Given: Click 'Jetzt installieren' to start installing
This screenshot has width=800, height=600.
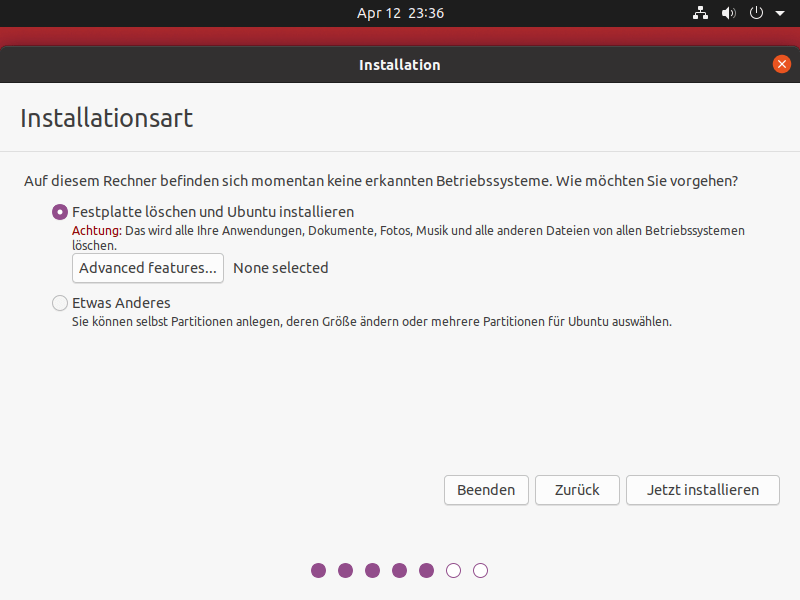Looking at the screenshot, I should pos(702,490).
